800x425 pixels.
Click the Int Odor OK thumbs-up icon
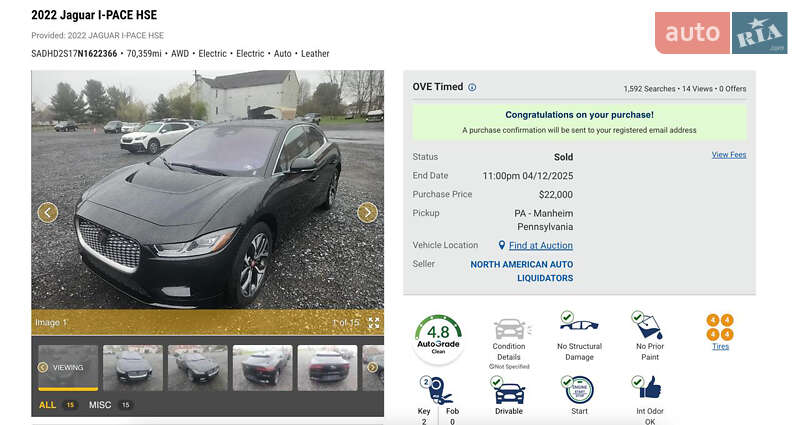(647, 388)
